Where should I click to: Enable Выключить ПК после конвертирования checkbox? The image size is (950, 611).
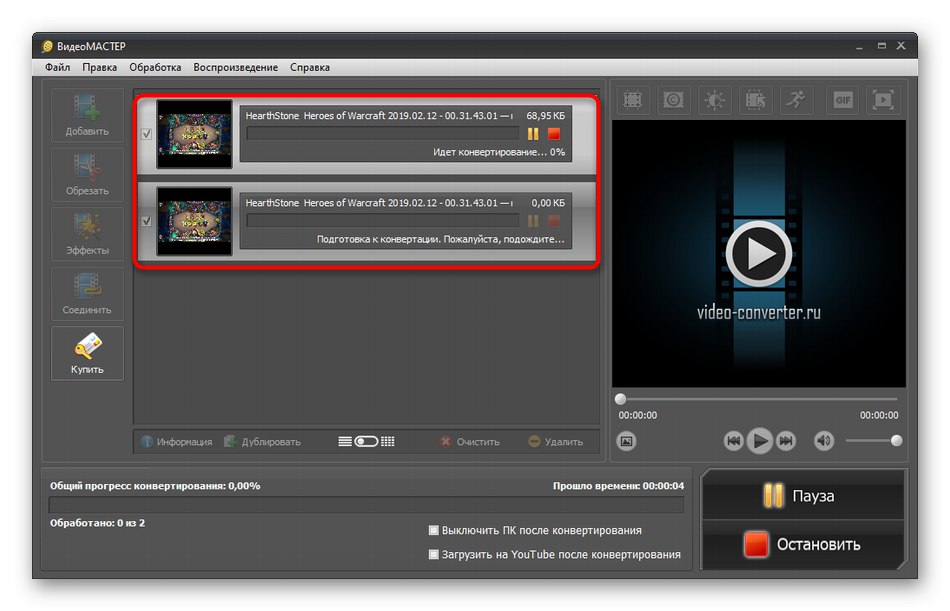tap(434, 530)
